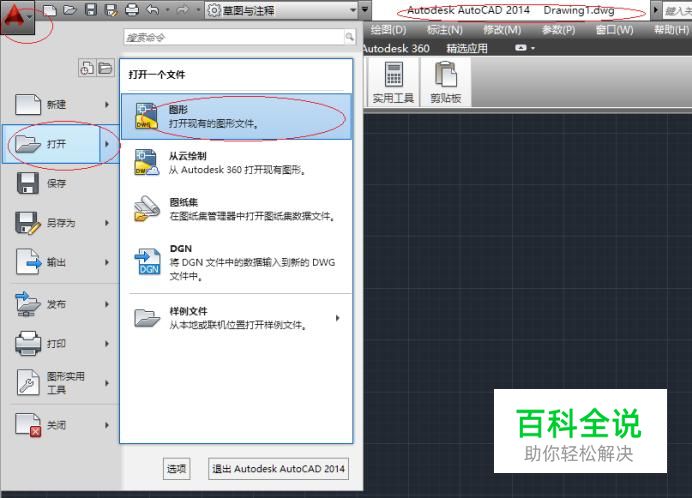692x498 pixels.
Task: Click Save As icon in quick access toolbar
Action: point(111,10)
